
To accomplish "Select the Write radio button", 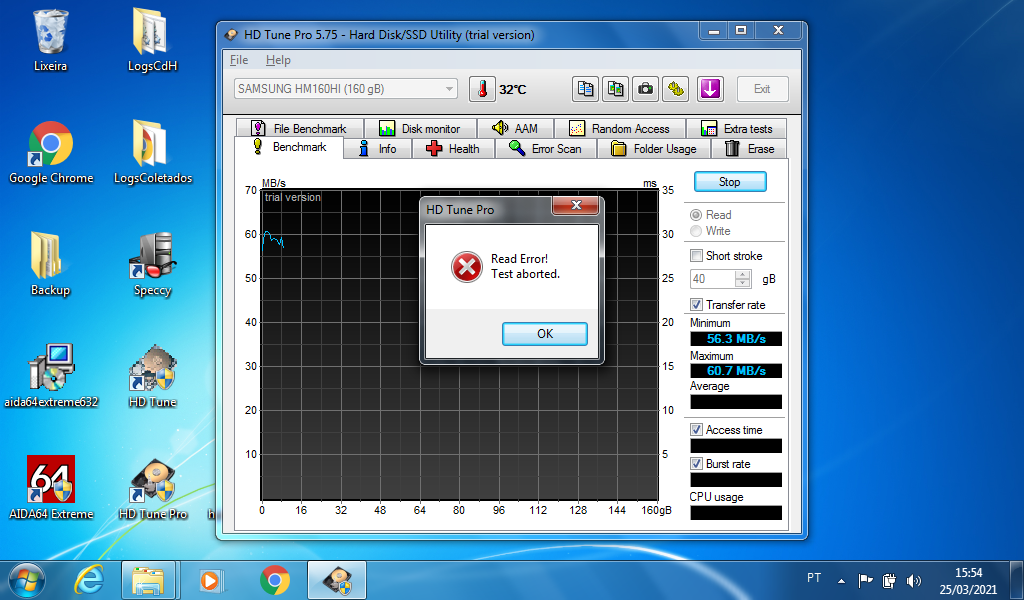I will click(696, 231).
